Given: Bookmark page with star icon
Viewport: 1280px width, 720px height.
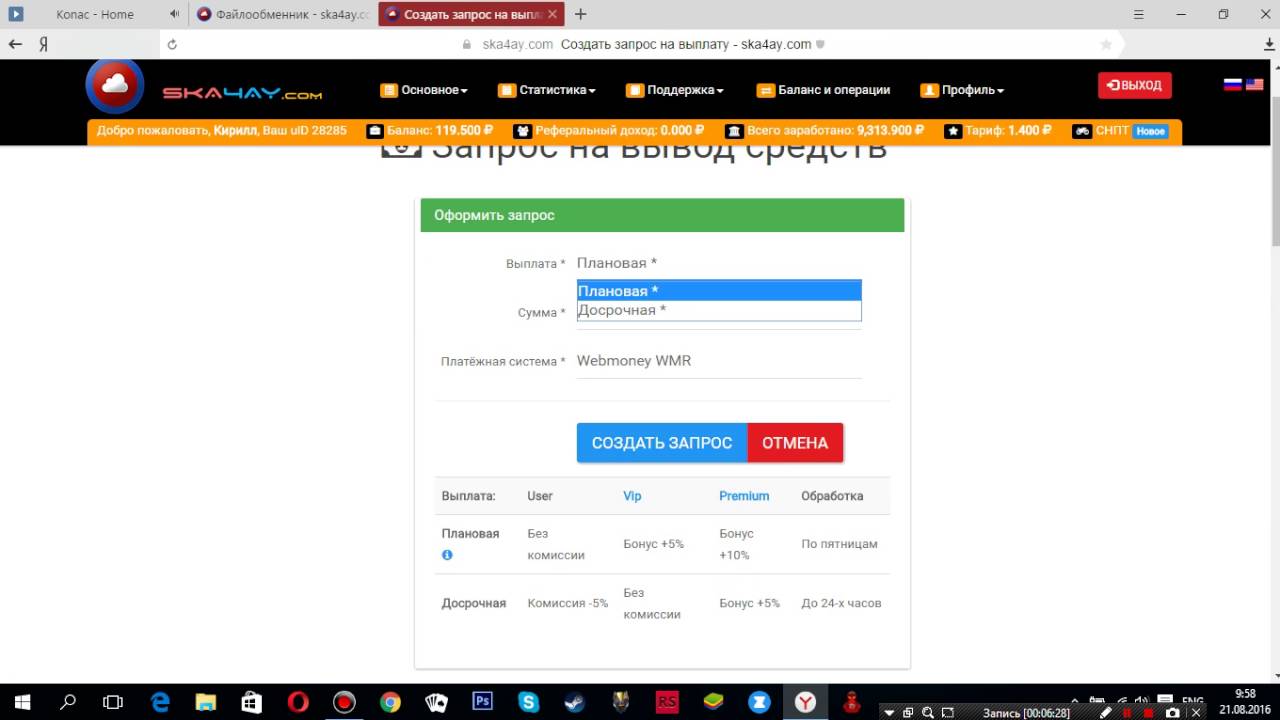Looking at the screenshot, I should (x=1106, y=44).
